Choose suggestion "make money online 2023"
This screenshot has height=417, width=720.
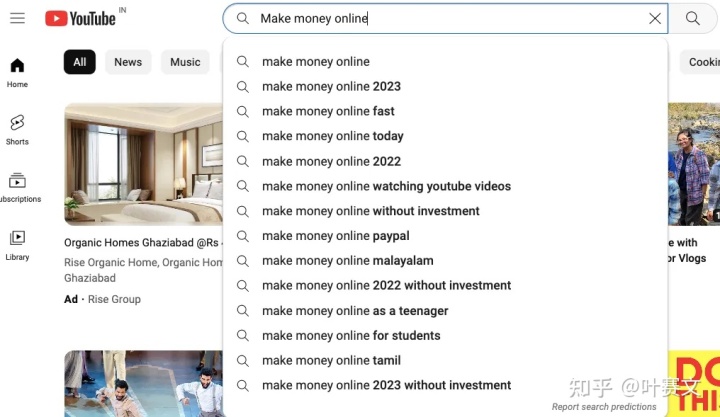331,86
